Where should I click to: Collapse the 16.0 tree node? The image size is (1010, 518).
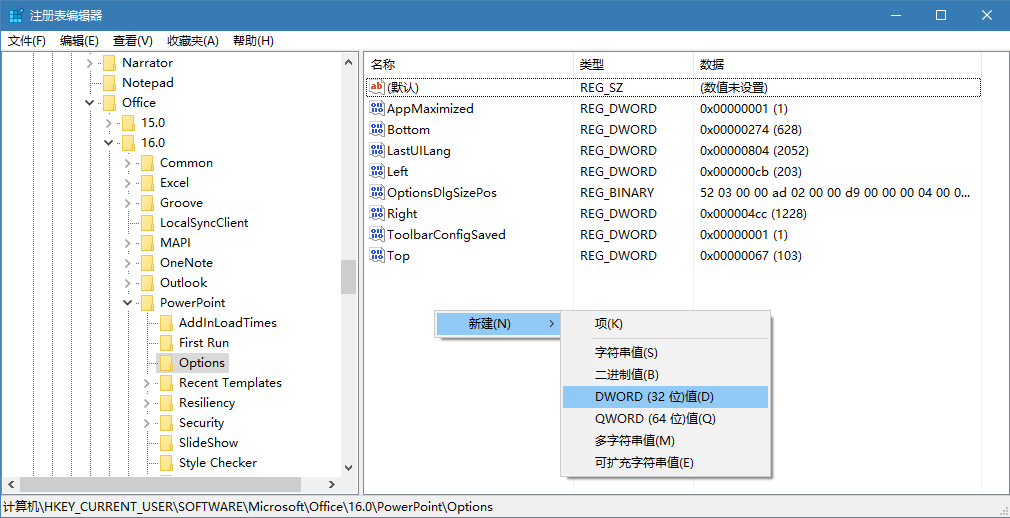(108, 142)
